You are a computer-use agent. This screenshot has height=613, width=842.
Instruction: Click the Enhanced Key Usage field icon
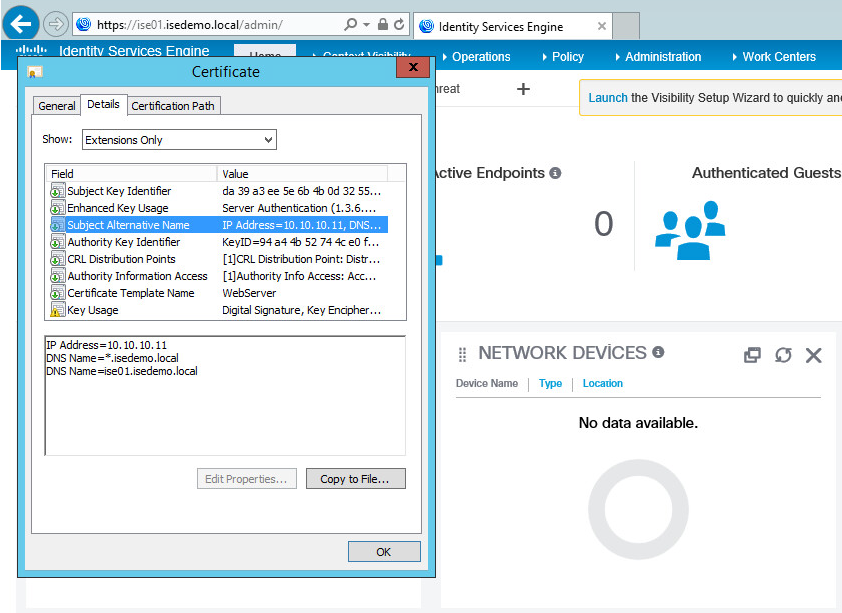coord(57,208)
